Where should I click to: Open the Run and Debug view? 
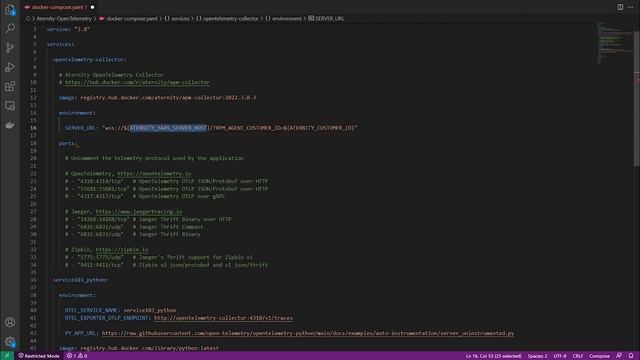[10, 67]
